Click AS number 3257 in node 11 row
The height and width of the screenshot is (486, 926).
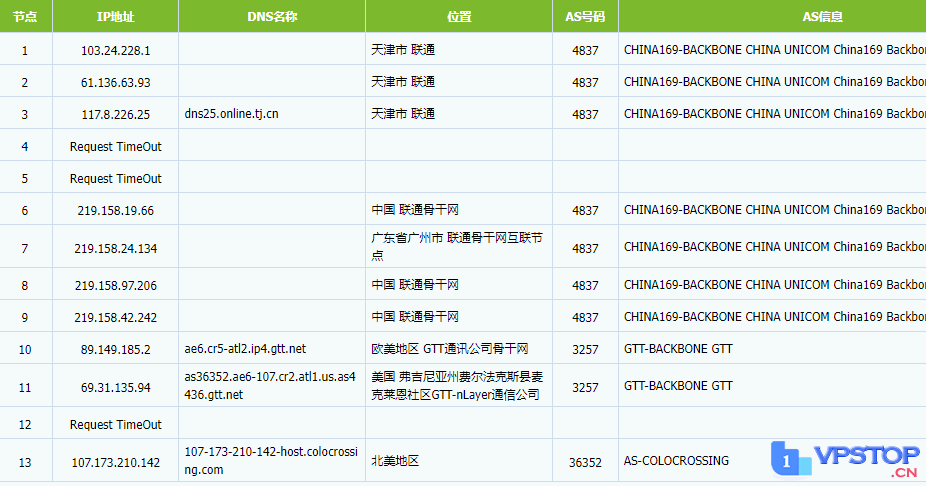coord(585,388)
